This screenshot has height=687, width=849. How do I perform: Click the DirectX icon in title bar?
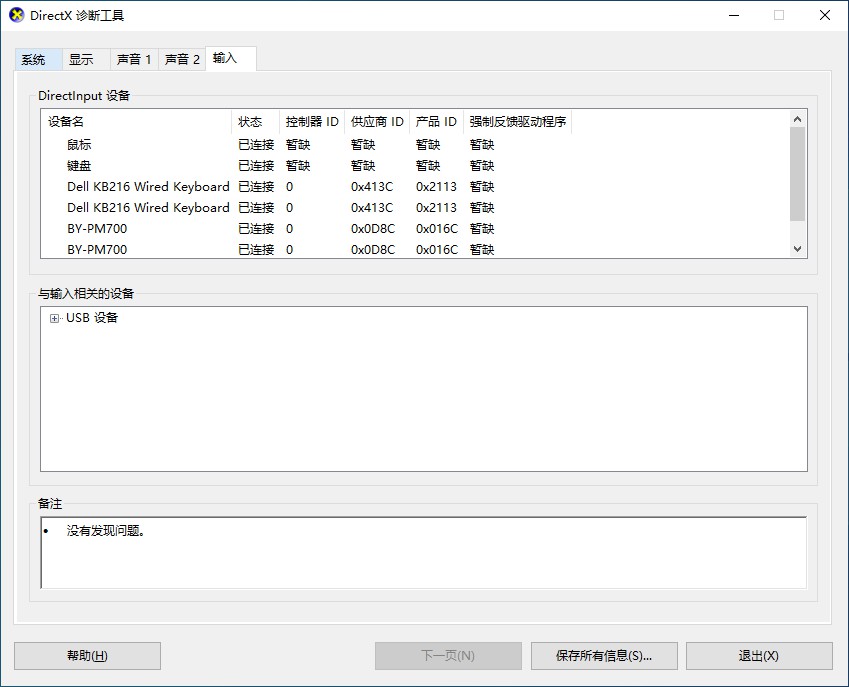16,16
